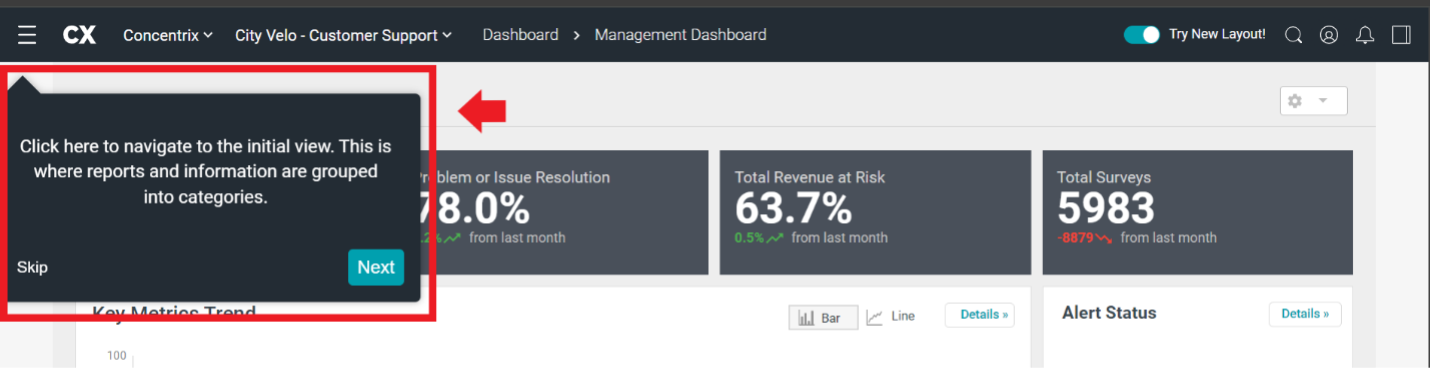
Task: Select the Bar chart view toggle
Action: (823, 317)
